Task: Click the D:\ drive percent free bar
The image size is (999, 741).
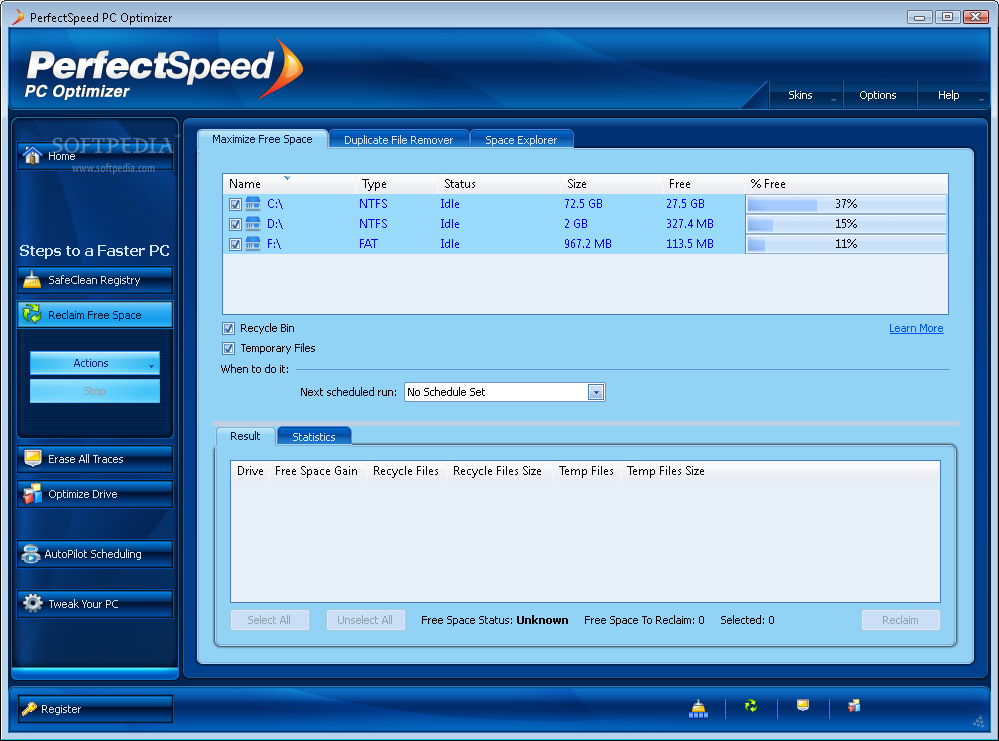Action: 846,224
